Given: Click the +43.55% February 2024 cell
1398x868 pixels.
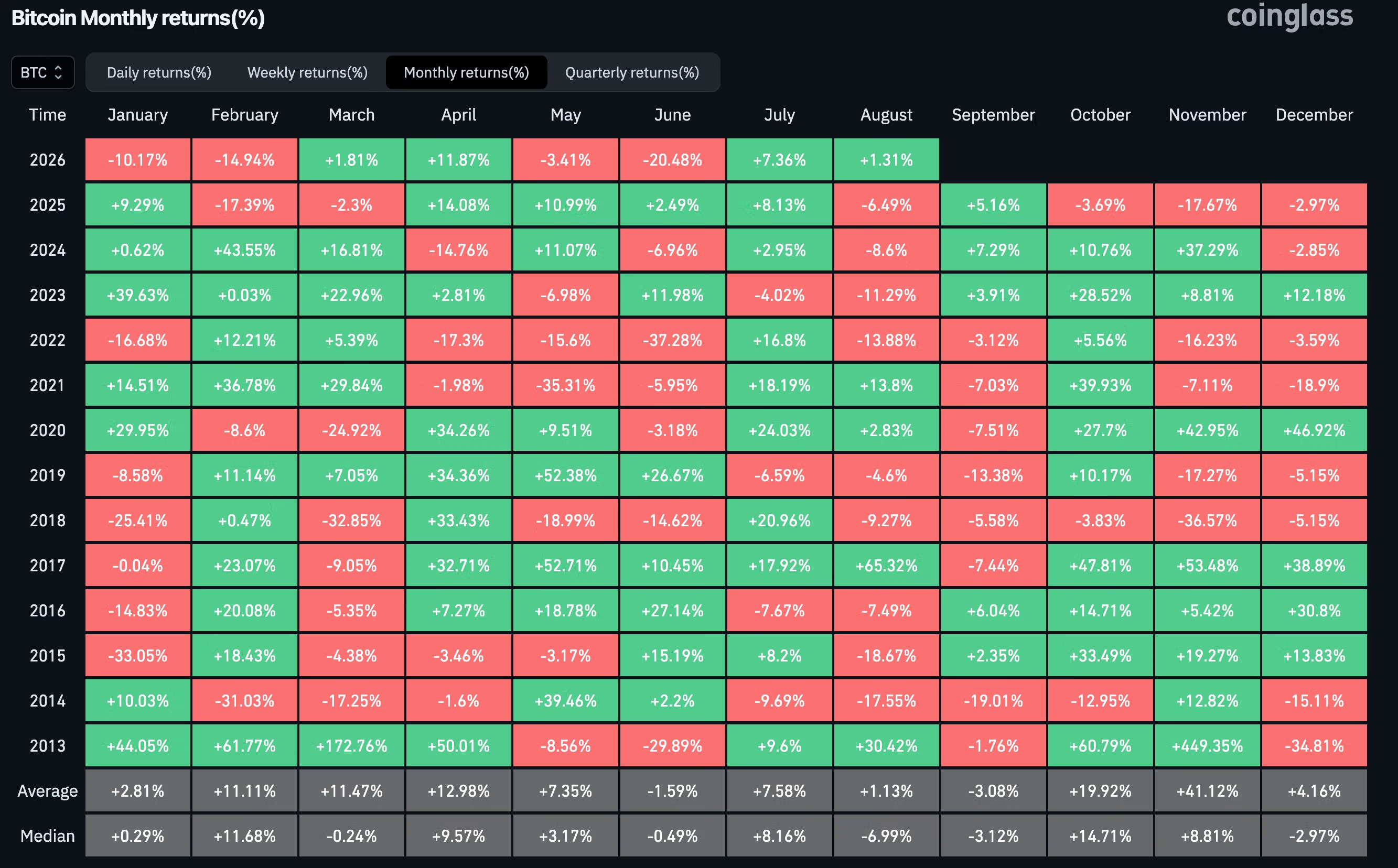Looking at the screenshot, I should tap(245, 249).
